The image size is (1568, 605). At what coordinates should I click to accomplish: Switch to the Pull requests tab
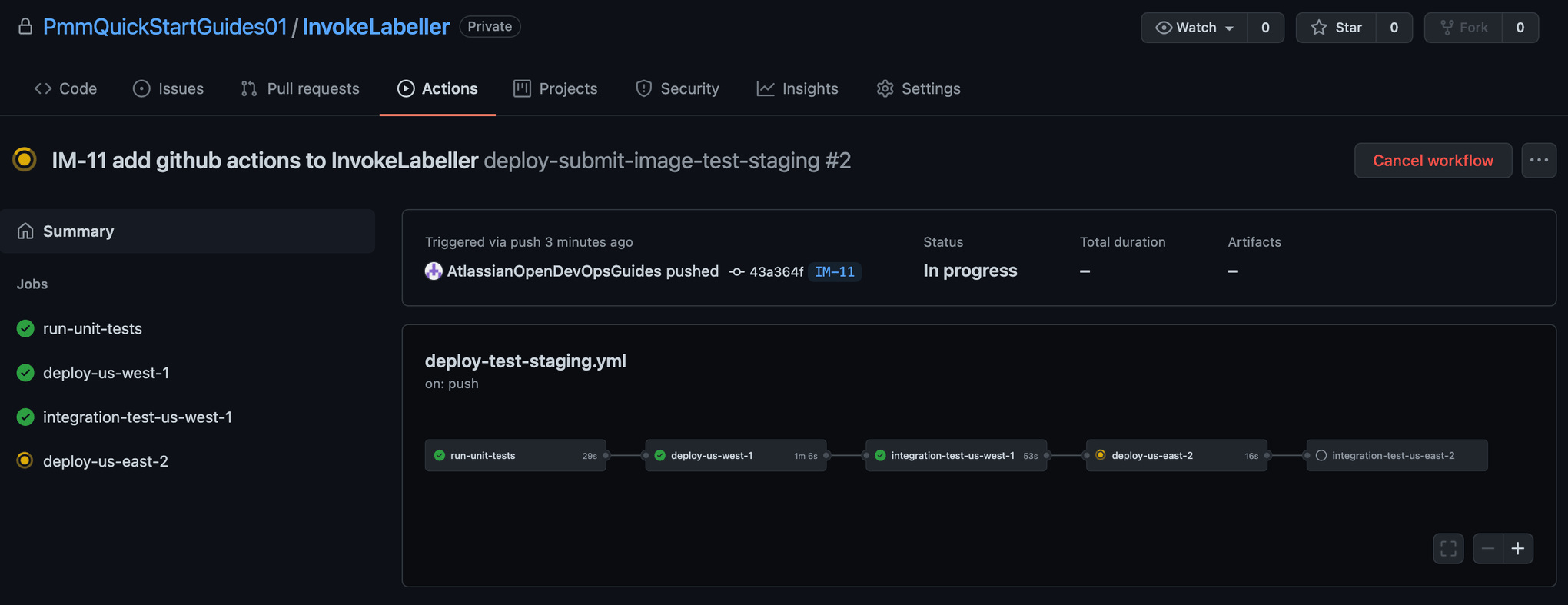click(301, 88)
